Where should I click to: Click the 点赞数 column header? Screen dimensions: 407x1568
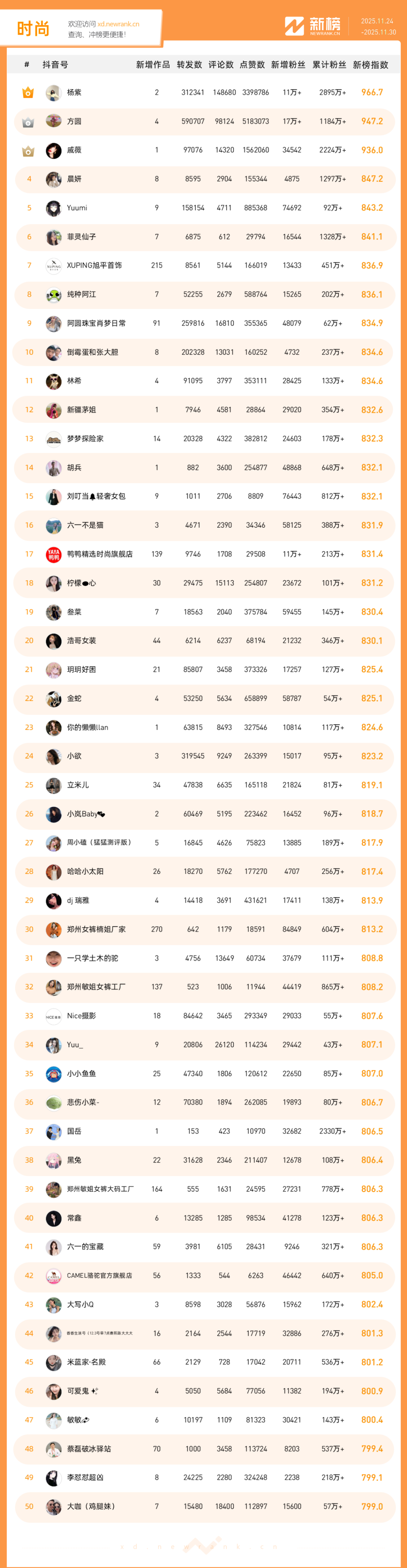click(252, 65)
